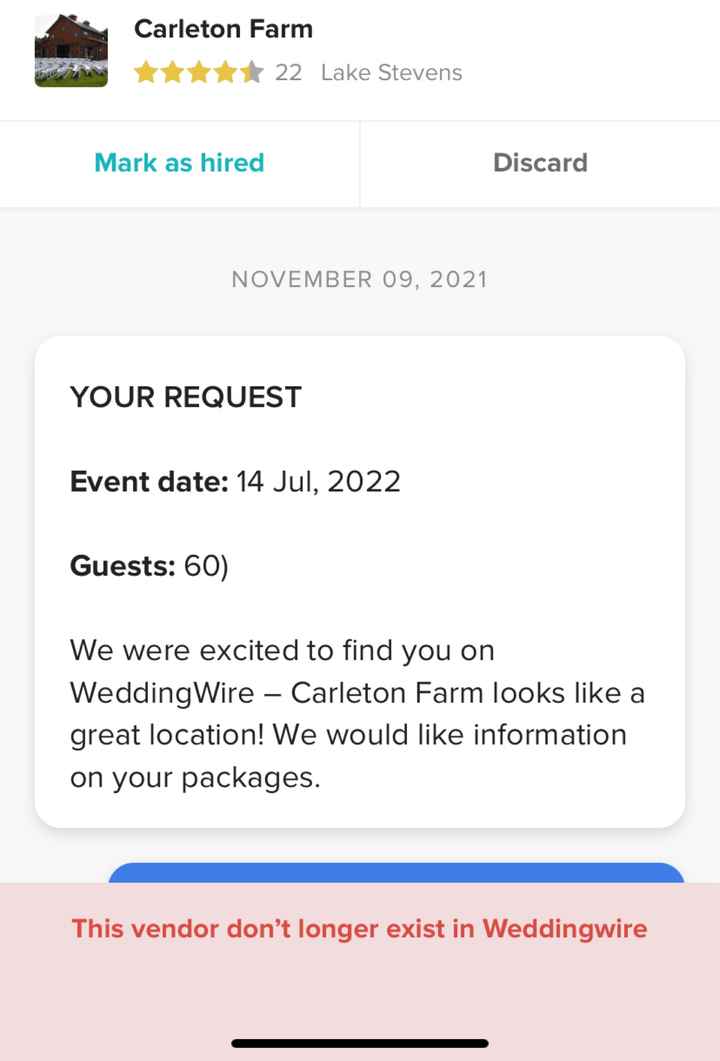720x1061 pixels.
Task: Tap the home indicator bar
Action: point(360,1044)
